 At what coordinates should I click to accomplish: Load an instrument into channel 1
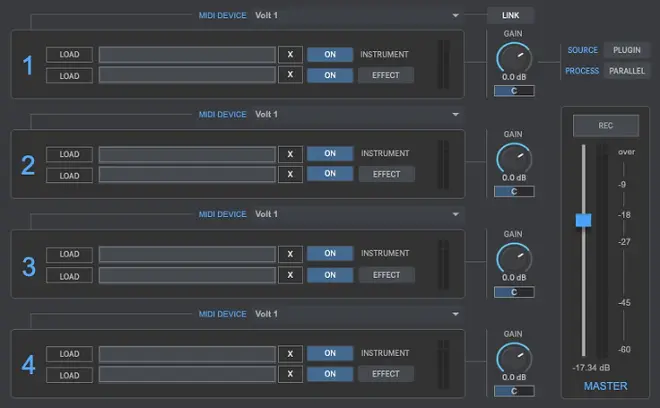69,54
